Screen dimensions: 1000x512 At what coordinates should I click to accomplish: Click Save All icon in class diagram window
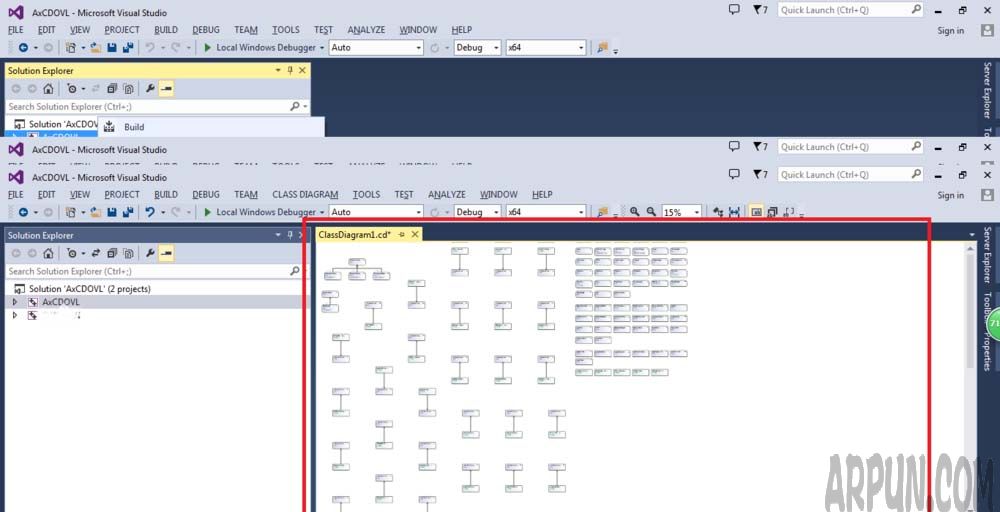pyautogui.click(x=128, y=212)
